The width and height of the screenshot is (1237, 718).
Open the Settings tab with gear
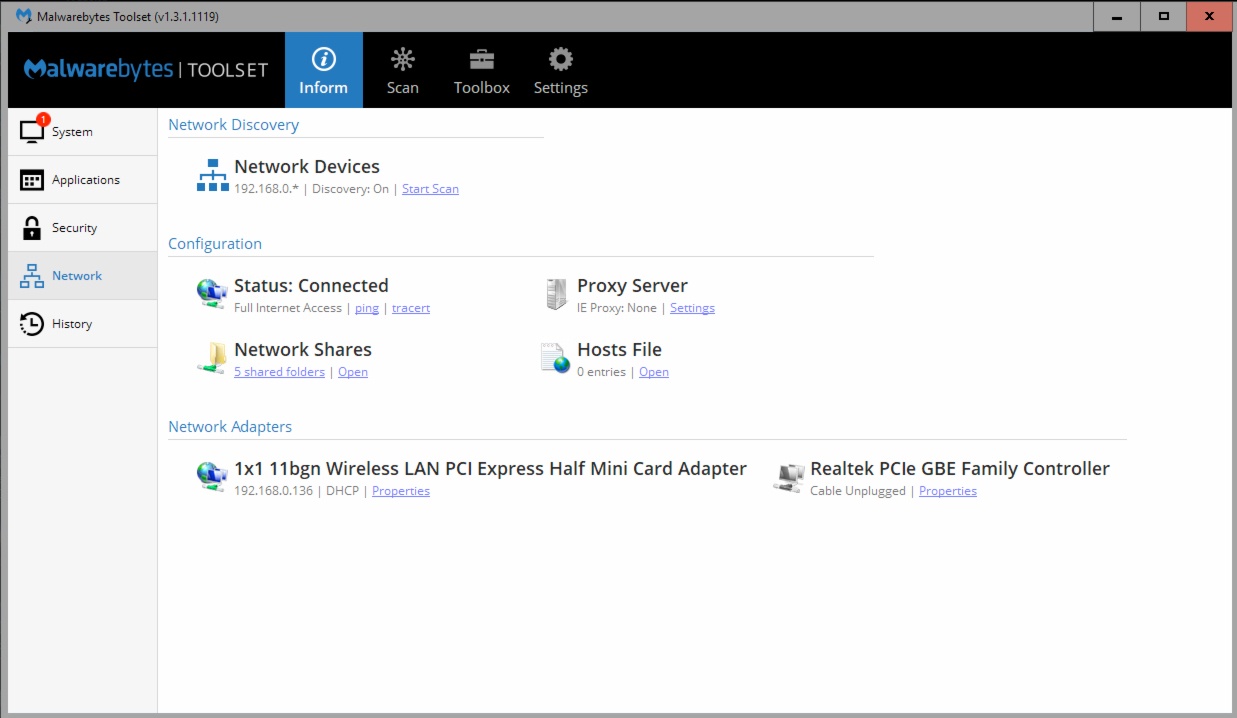click(560, 70)
